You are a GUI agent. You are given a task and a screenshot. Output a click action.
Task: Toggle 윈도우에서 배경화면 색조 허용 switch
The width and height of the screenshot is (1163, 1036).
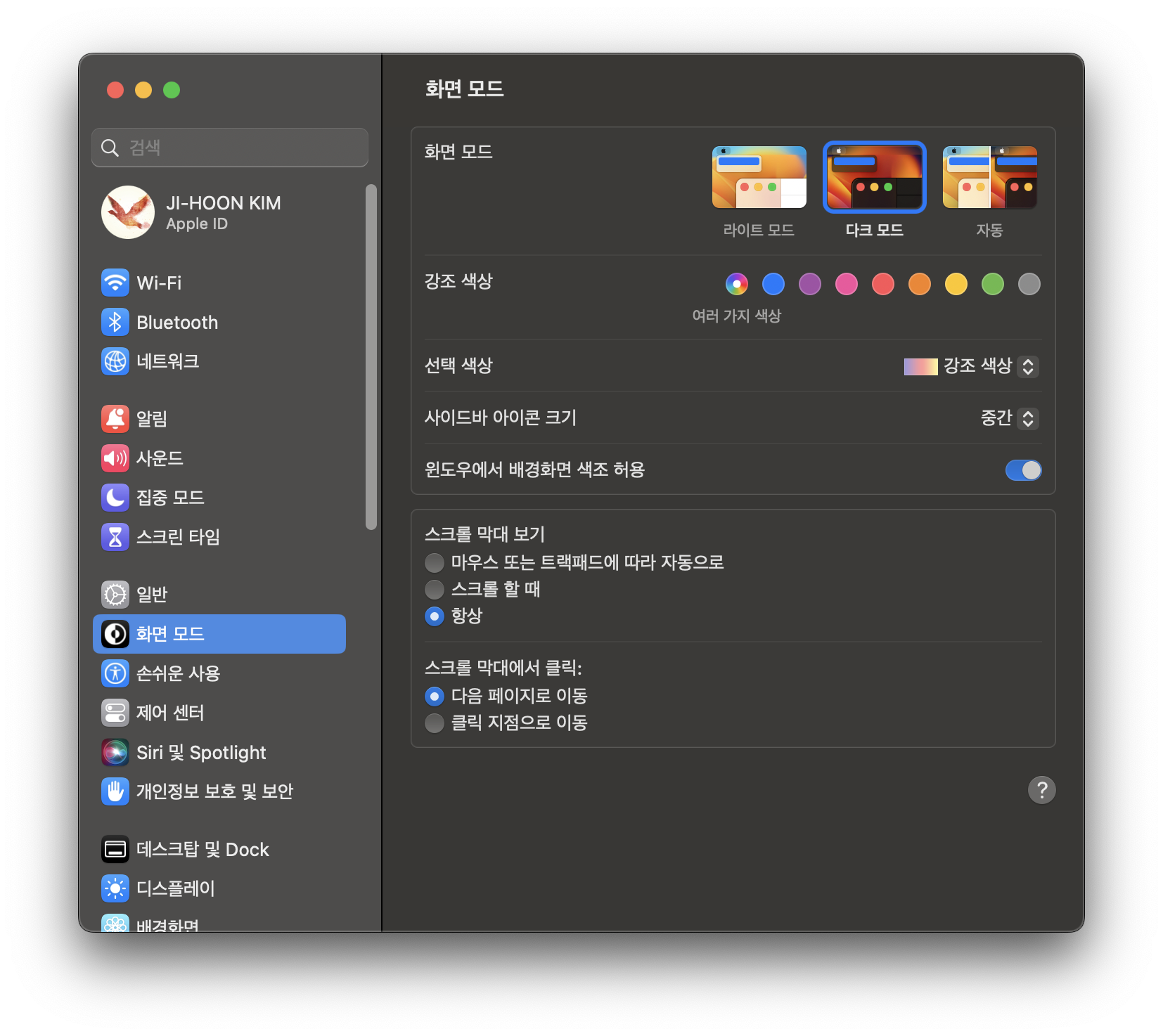pos(1023,470)
